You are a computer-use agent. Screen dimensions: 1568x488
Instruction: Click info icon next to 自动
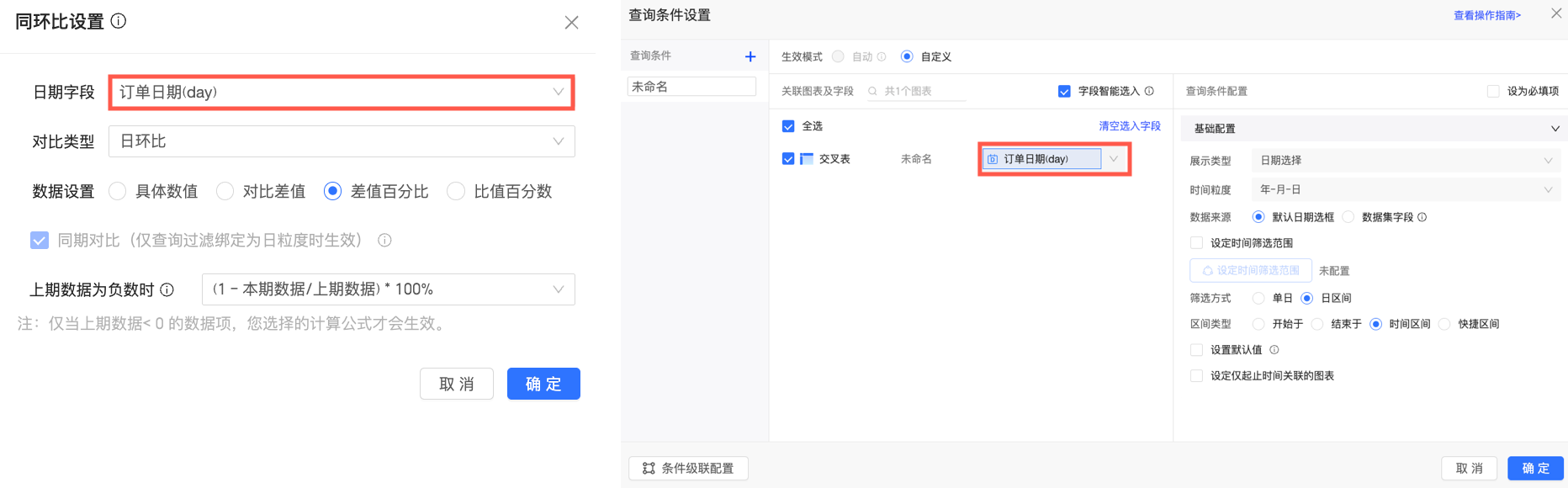pyautogui.click(x=882, y=56)
